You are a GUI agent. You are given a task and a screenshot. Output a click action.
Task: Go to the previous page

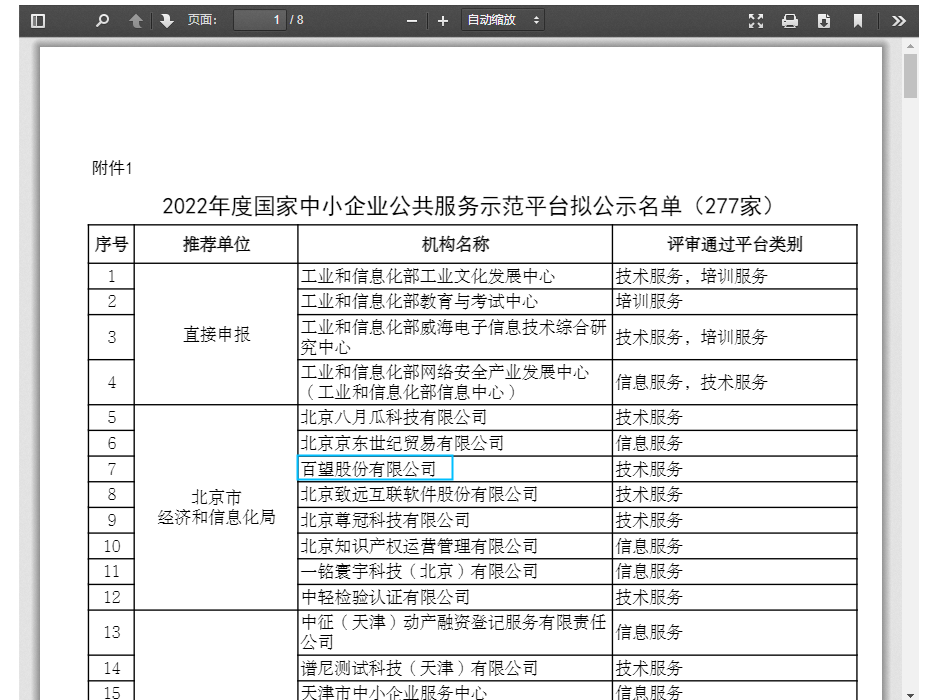point(136,21)
